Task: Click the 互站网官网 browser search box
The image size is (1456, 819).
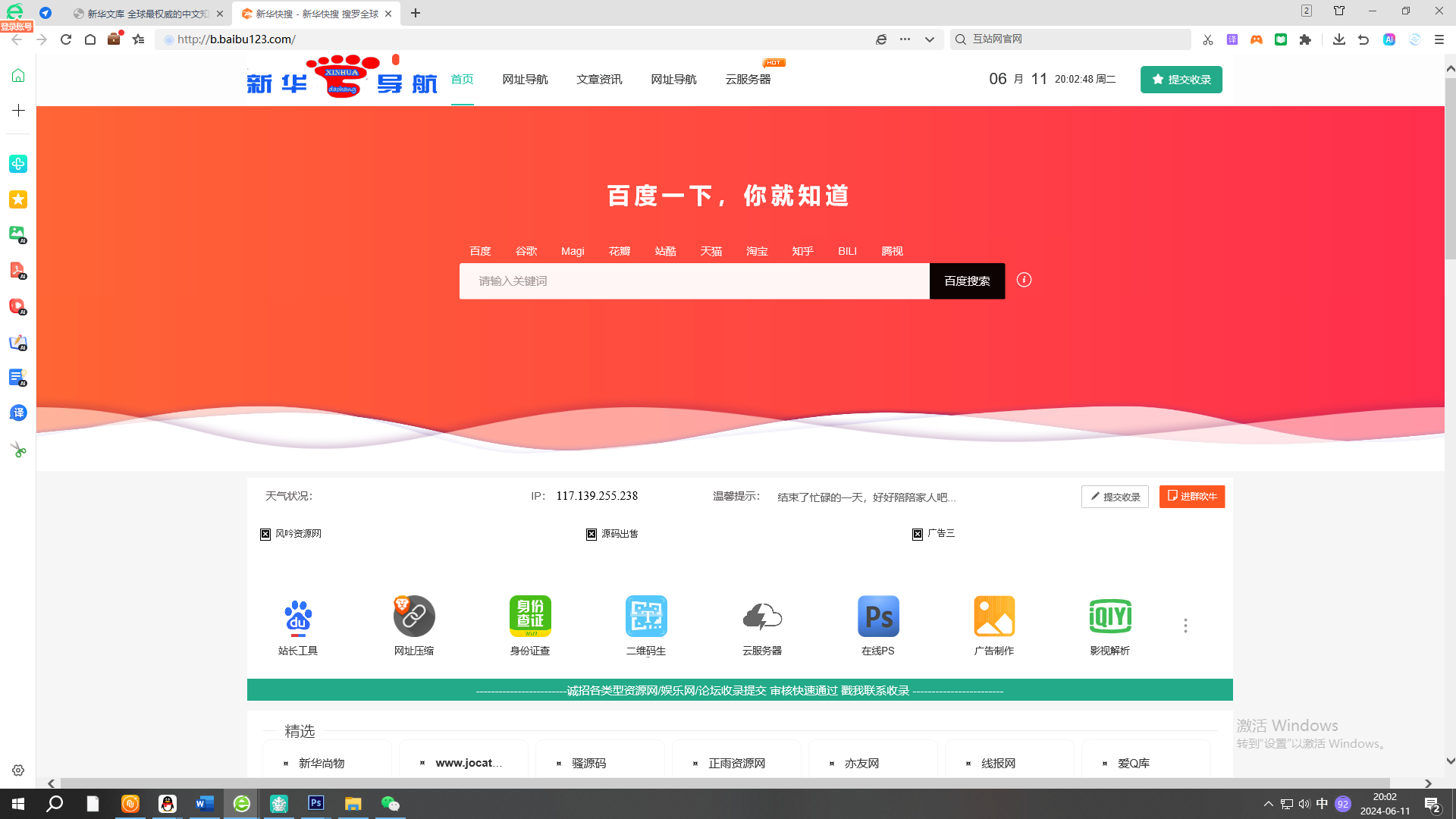Action: (x=1070, y=39)
